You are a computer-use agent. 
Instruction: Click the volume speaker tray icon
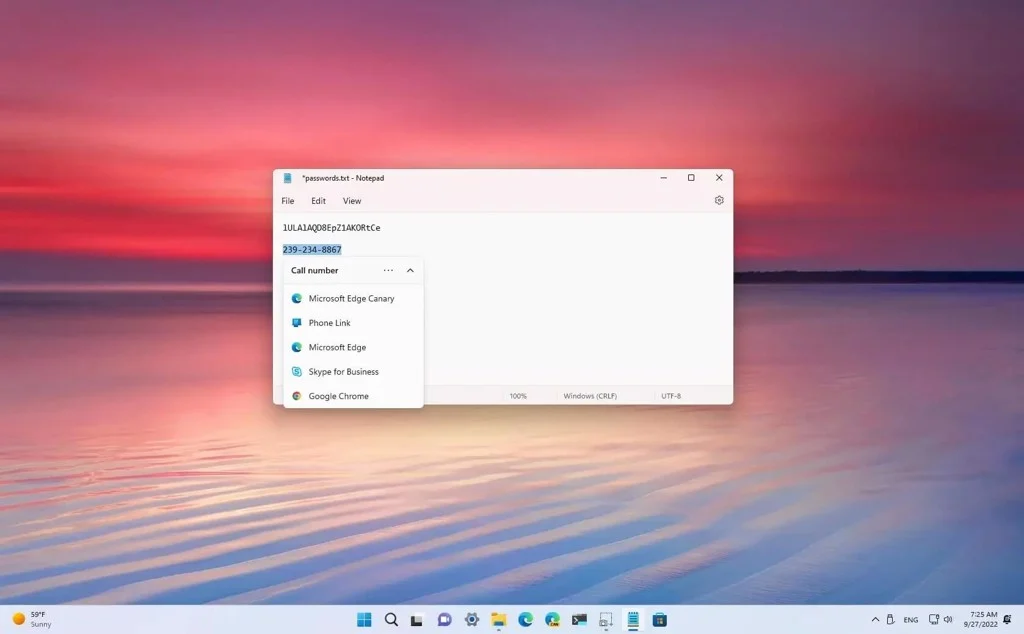point(948,620)
